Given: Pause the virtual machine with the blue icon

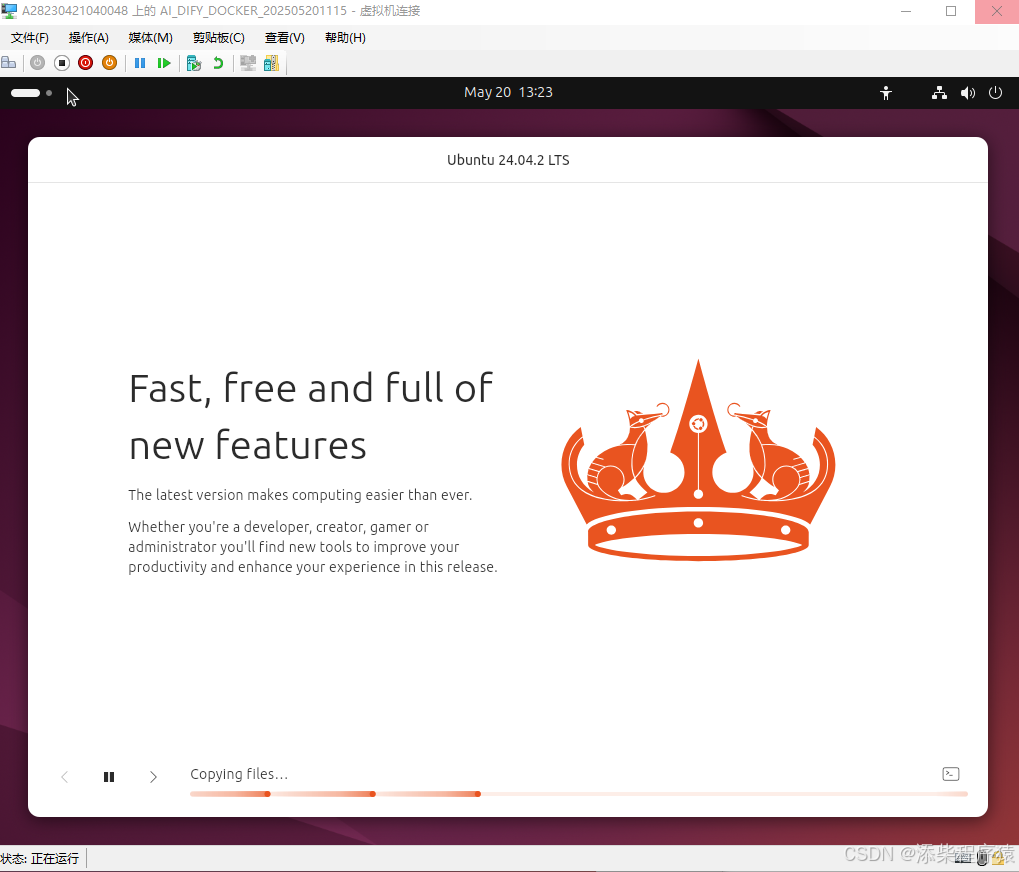Looking at the screenshot, I should 140,63.
